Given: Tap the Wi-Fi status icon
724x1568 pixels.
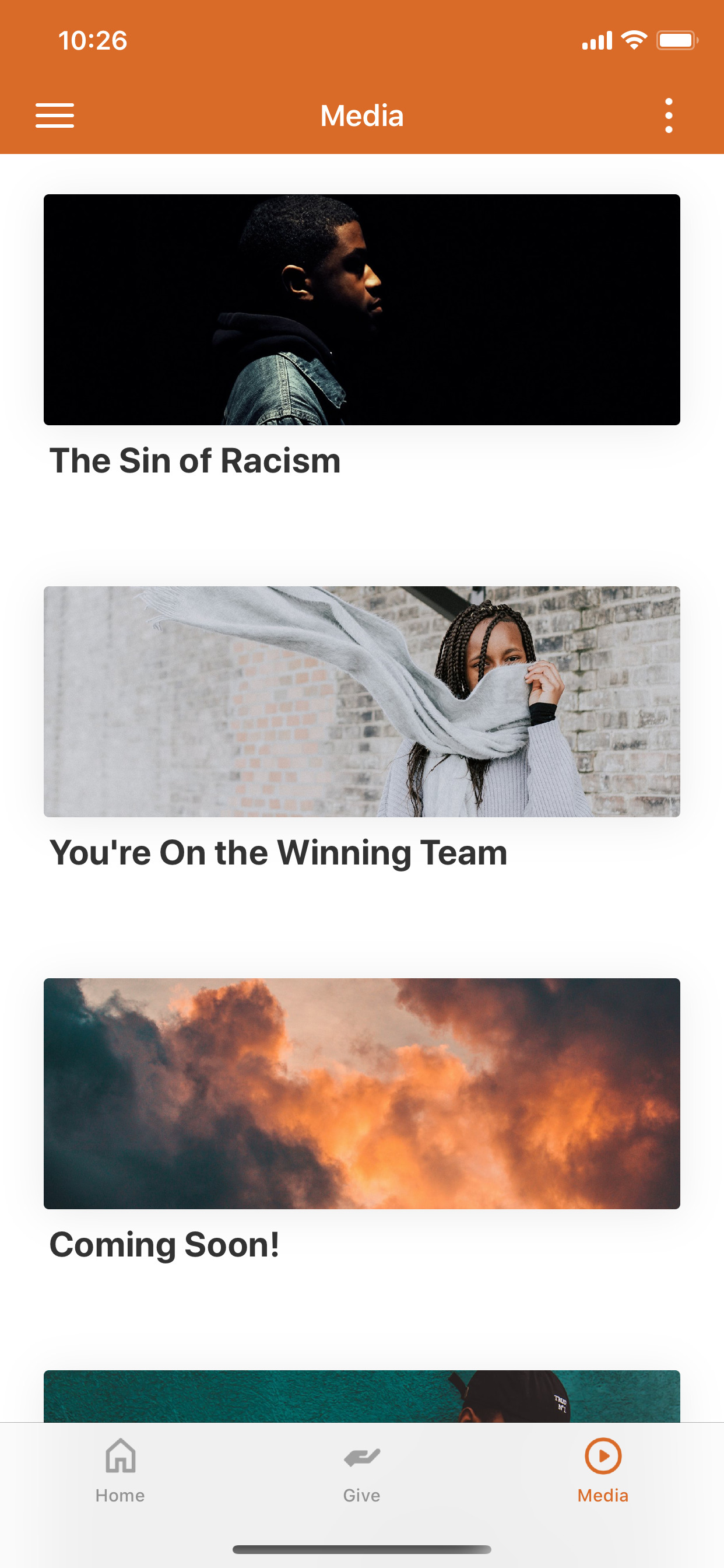Looking at the screenshot, I should tap(634, 41).
